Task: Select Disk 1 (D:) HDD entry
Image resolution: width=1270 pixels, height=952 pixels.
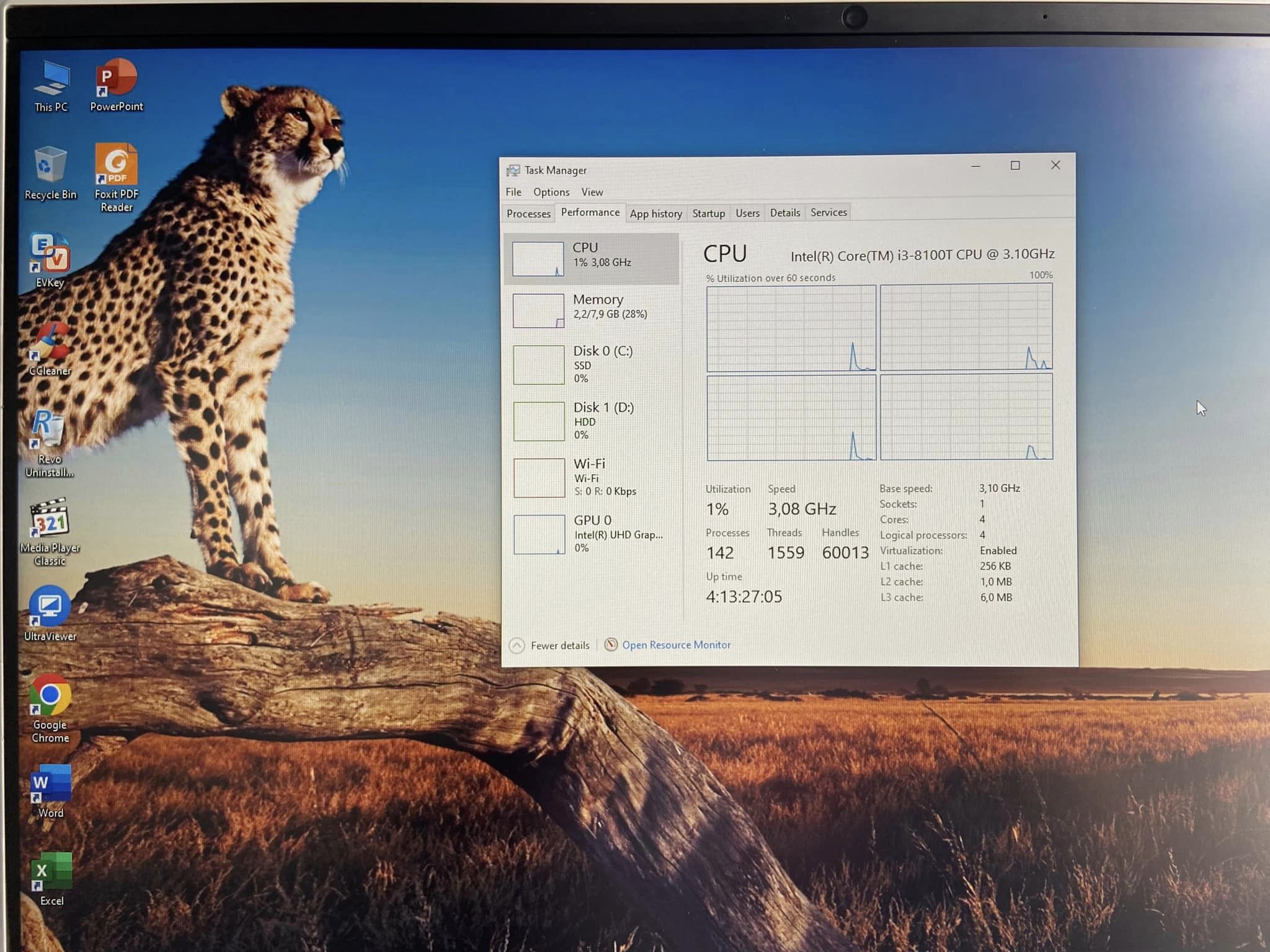Action: coord(592,421)
